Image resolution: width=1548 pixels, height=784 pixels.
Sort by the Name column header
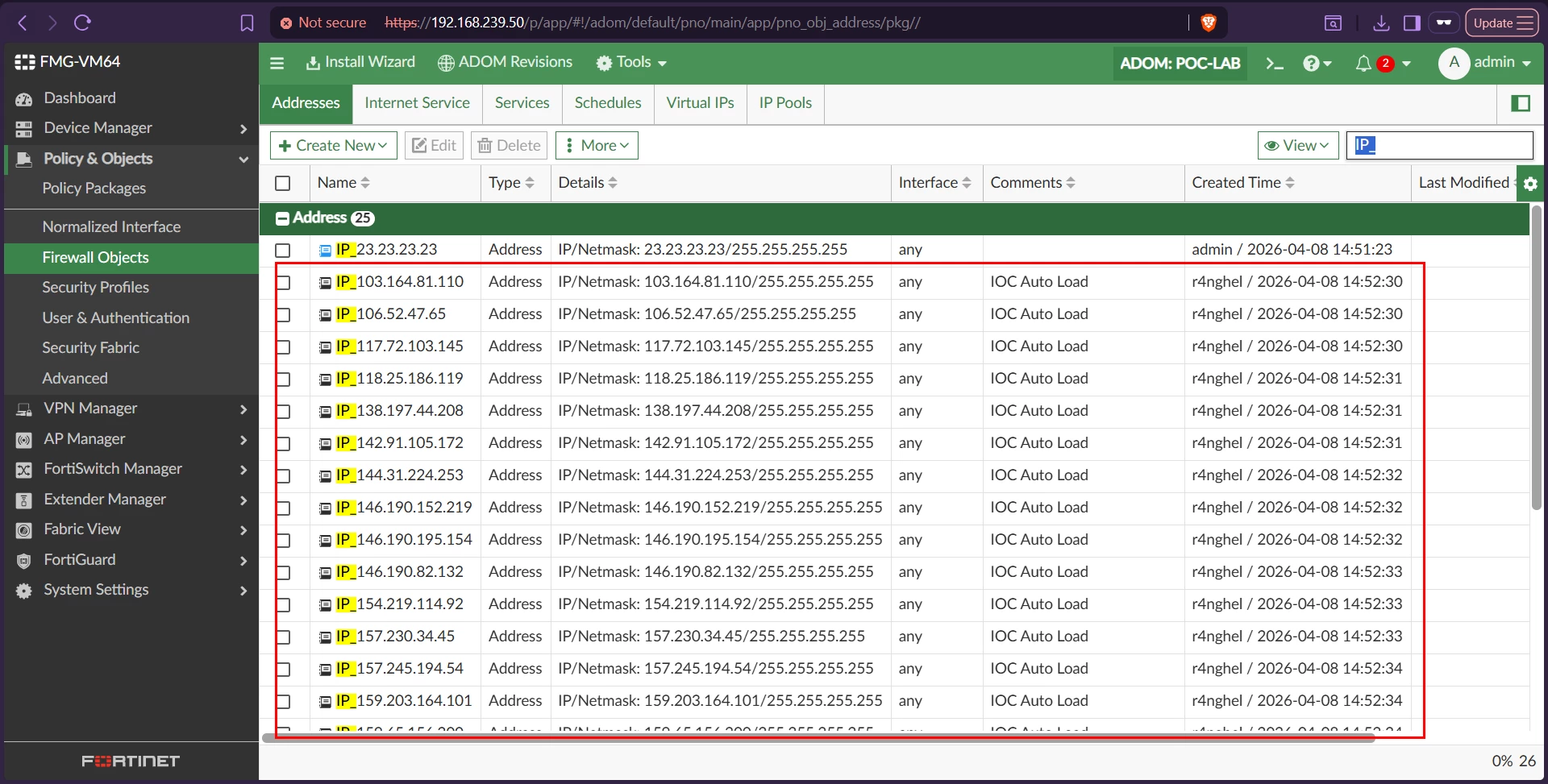[343, 184]
